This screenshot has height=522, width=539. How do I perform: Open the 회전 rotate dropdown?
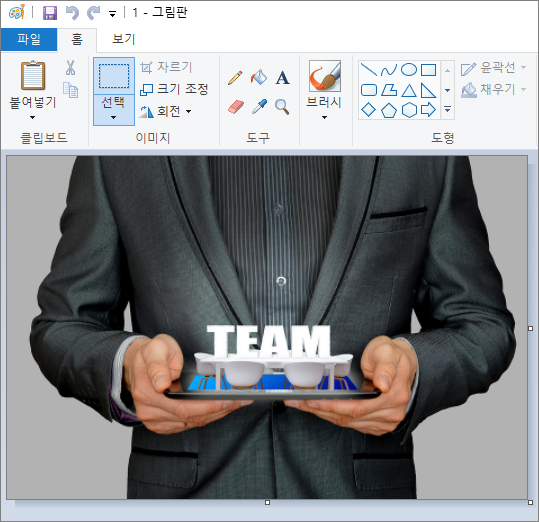[165, 111]
